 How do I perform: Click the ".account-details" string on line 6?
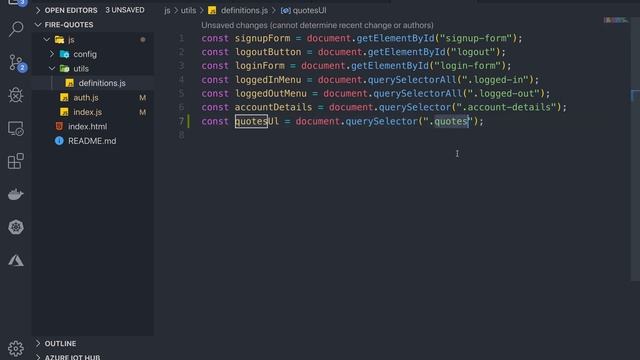506,107
